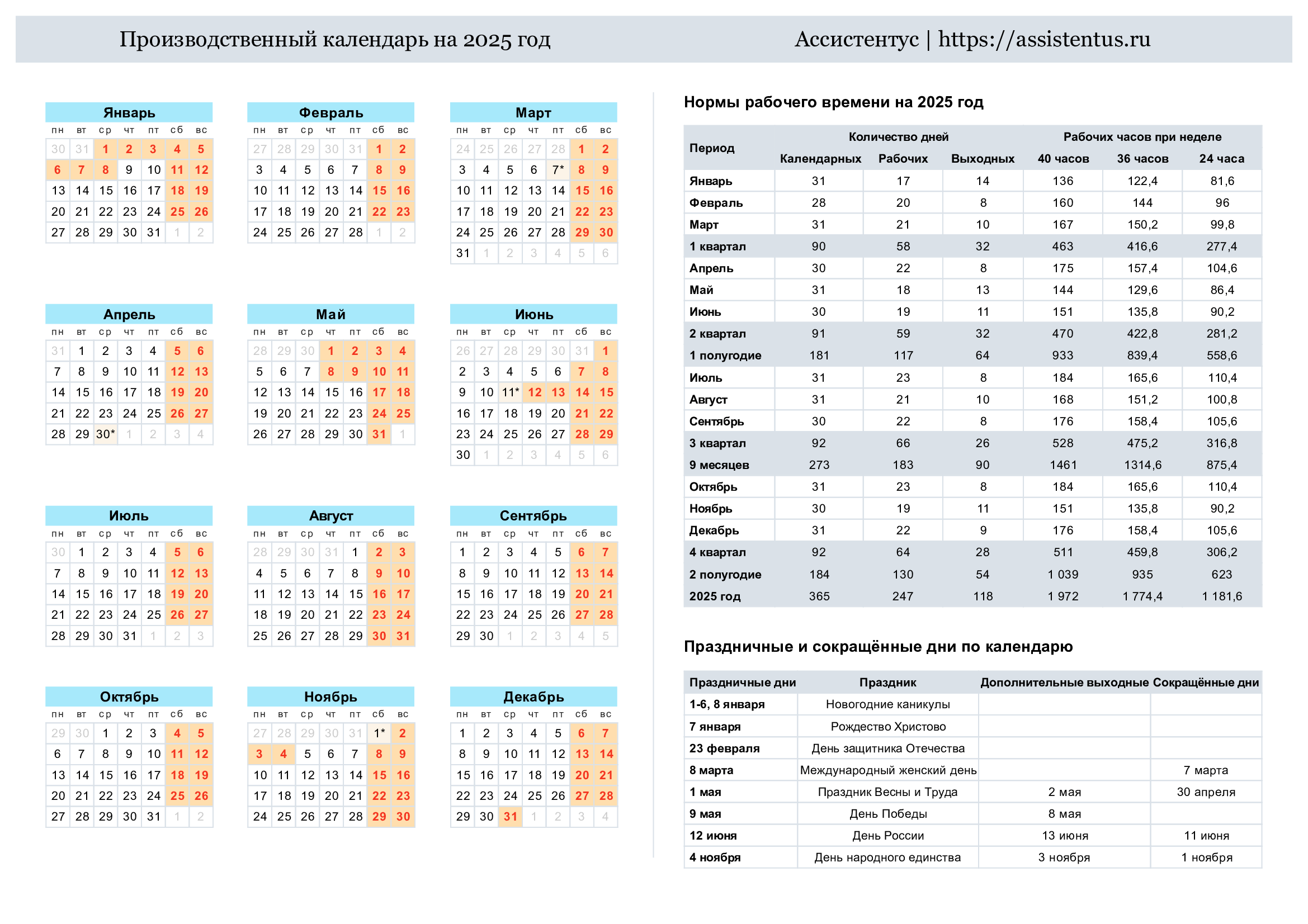Viewport: 1308px width, 924px height.
Task: Click 'День народного единства' holiday name
Action: (x=887, y=857)
